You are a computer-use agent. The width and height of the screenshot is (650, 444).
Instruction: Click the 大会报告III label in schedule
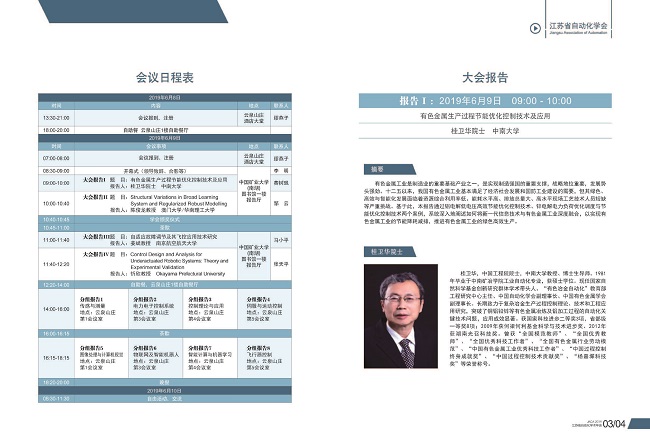(97, 237)
